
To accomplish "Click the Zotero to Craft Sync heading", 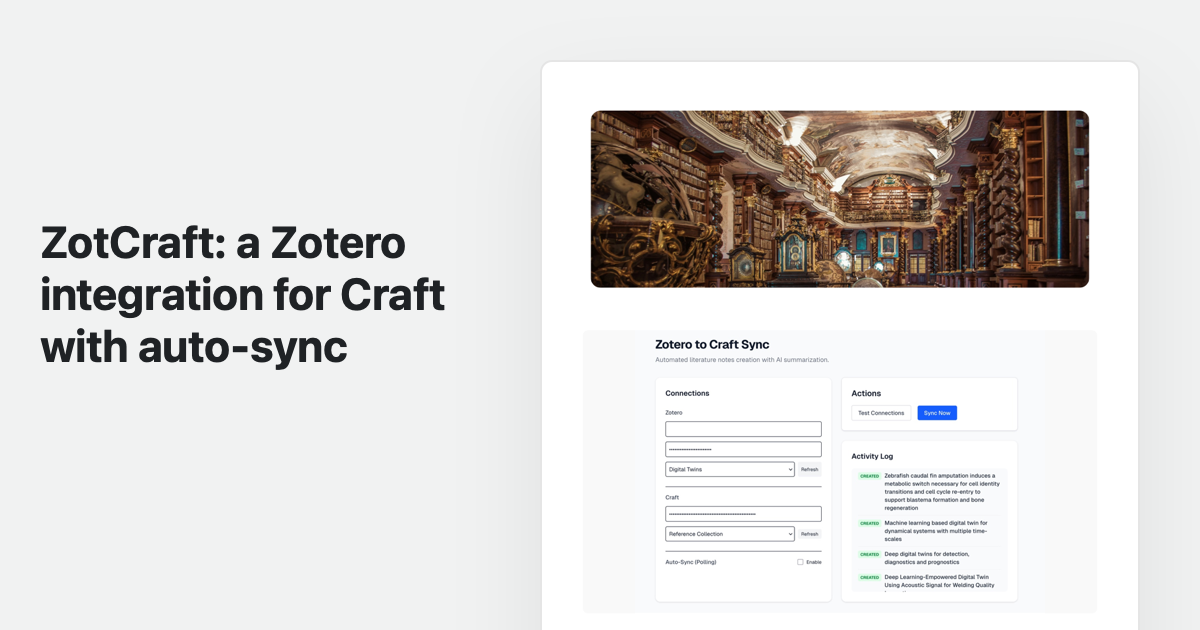I will (712, 344).
